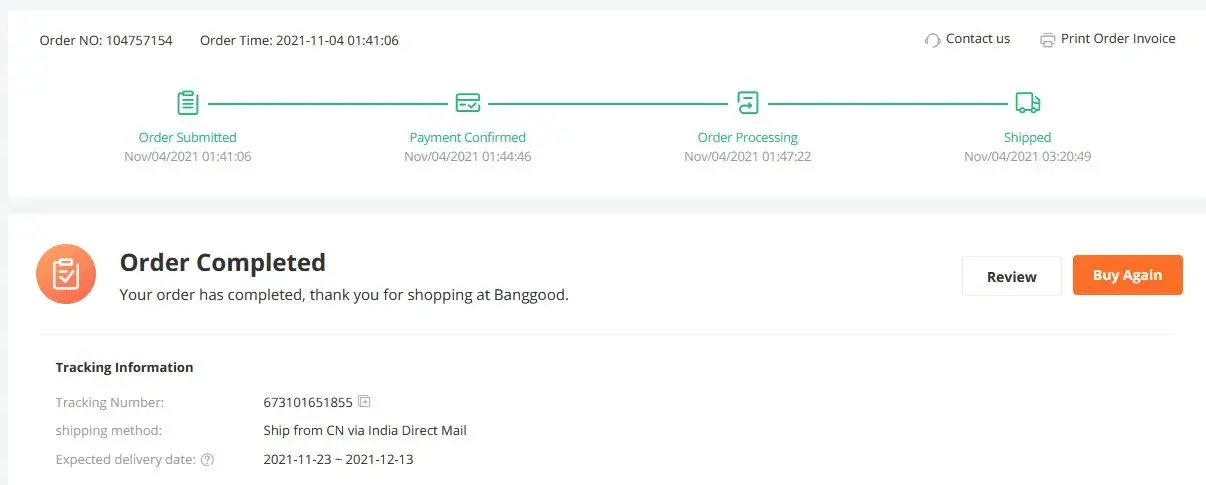
Task: Open Print Order Invoice link
Action: point(1118,39)
